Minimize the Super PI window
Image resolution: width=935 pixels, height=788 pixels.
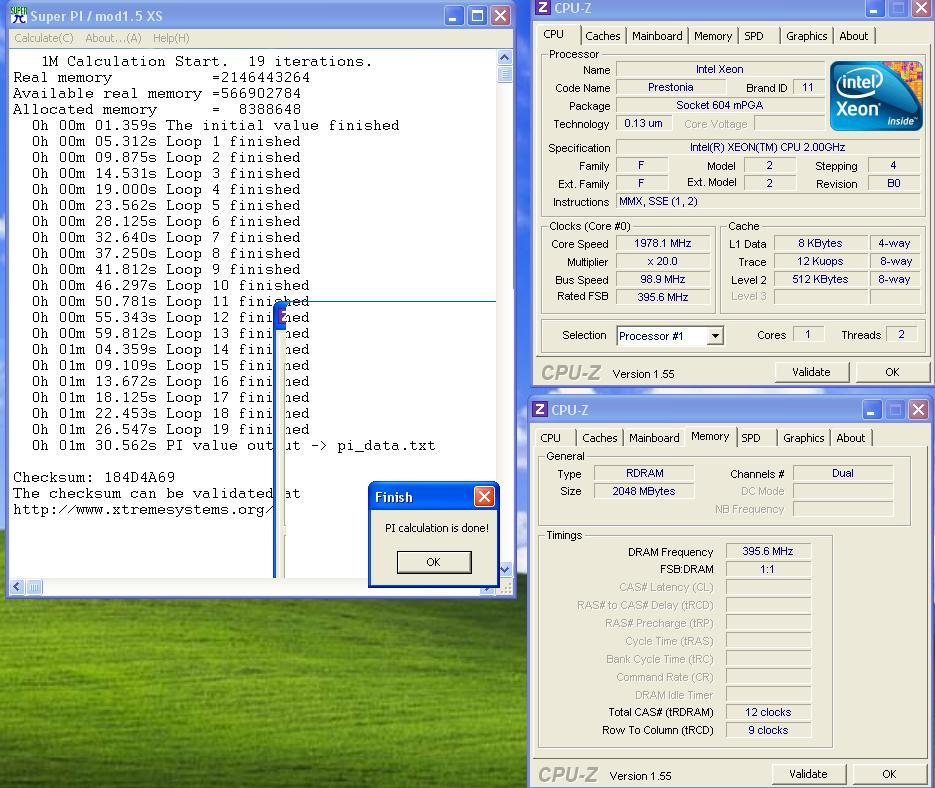coord(454,16)
